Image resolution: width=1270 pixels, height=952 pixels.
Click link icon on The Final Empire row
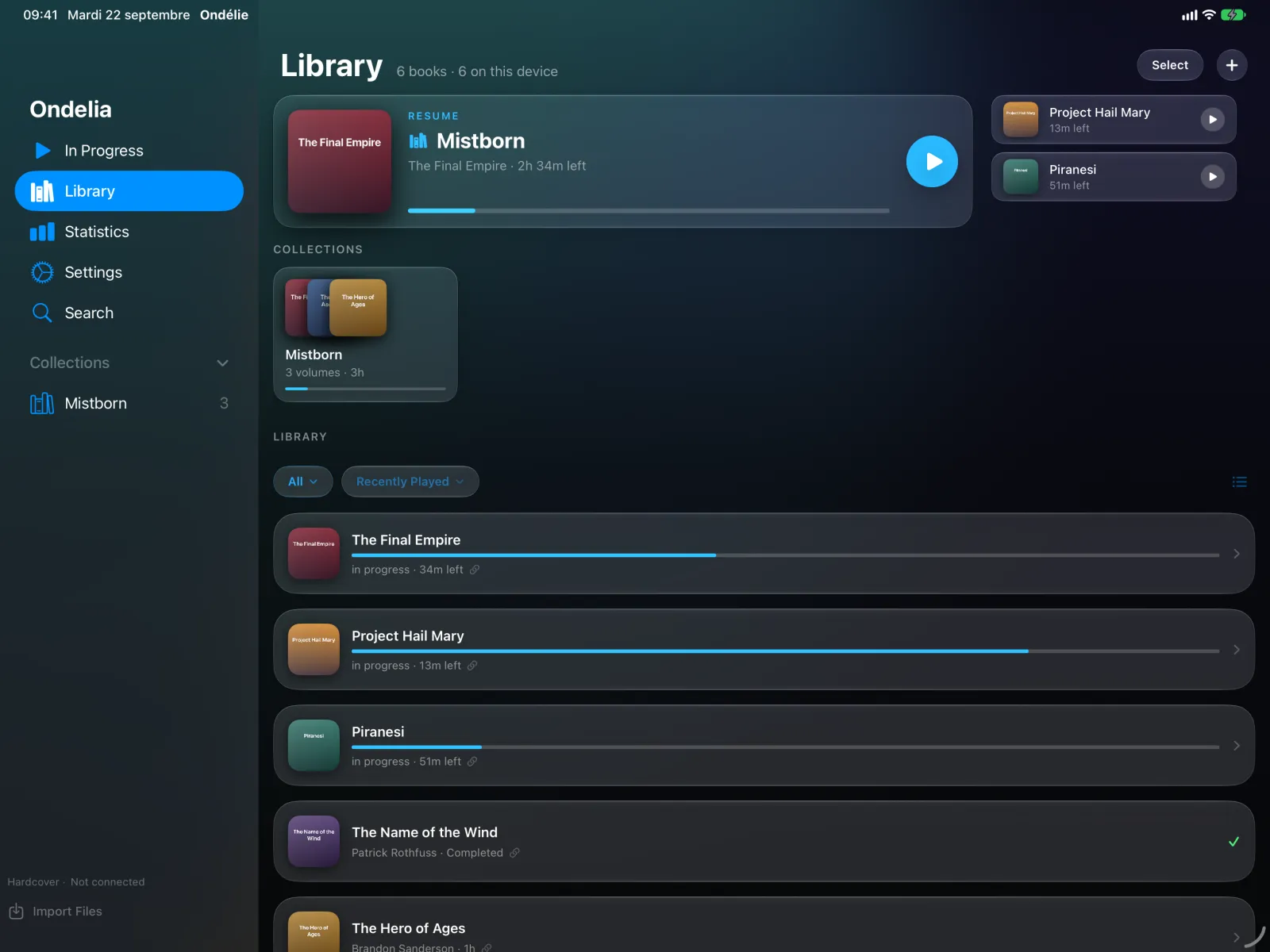pos(475,570)
